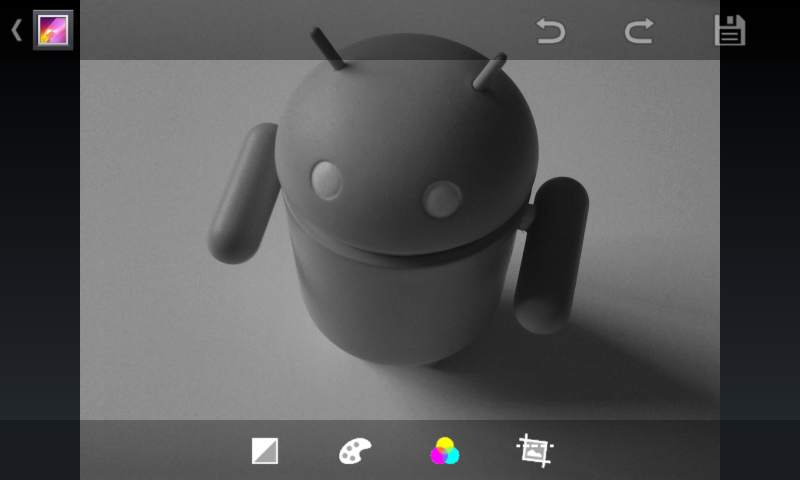The width and height of the screenshot is (800, 480).
Task: Open the crop and rotate tool
Action: (535, 450)
